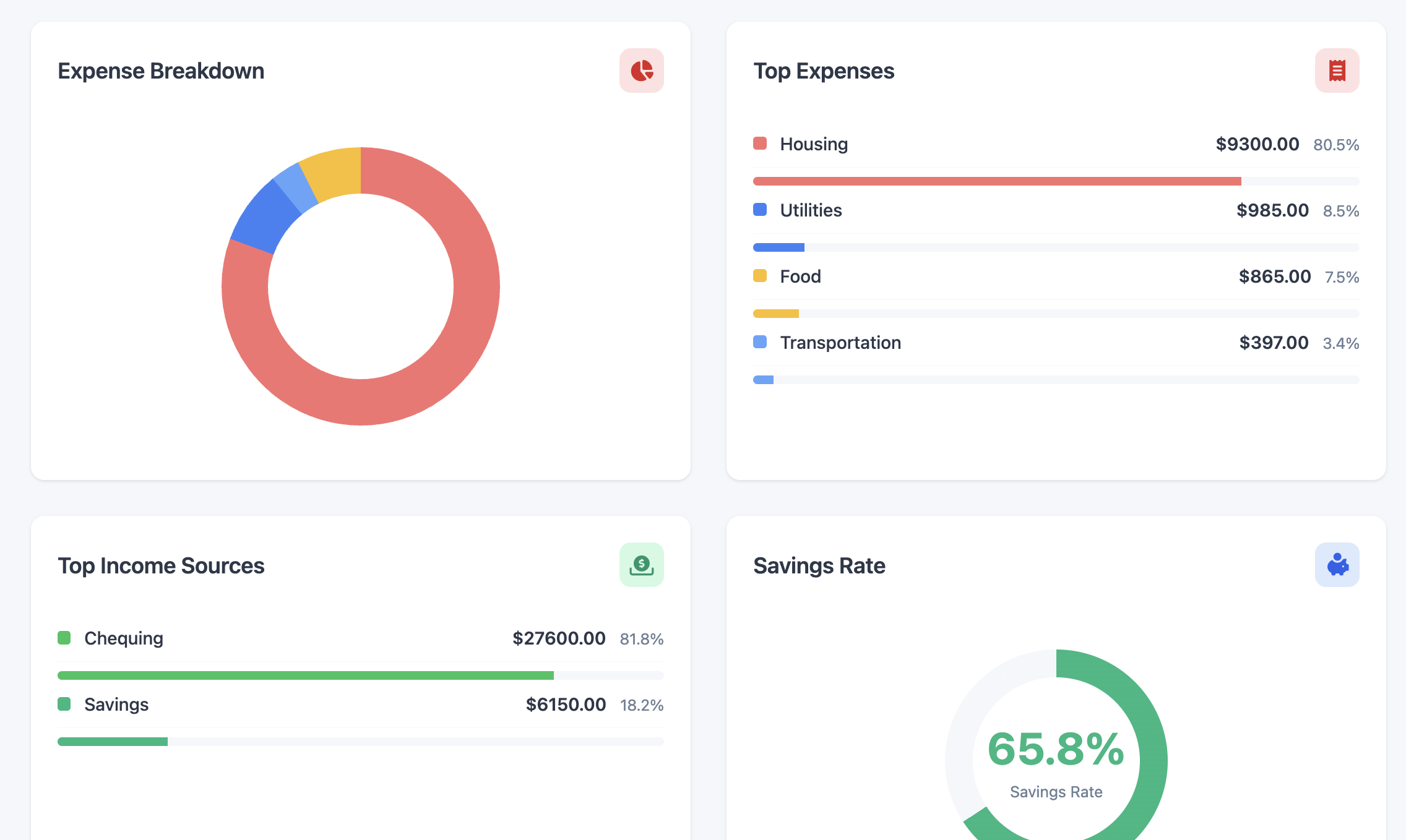
Task: Click the pie chart icon on Expense Breakdown card
Action: pyautogui.click(x=642, y=70)
